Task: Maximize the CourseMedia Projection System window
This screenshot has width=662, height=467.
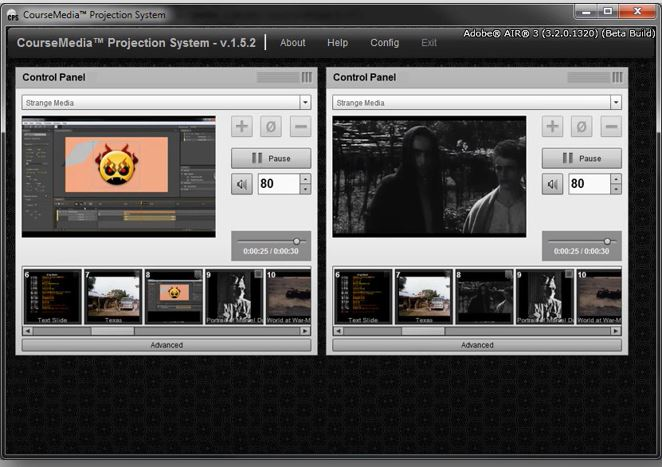Action: point(608,12)
